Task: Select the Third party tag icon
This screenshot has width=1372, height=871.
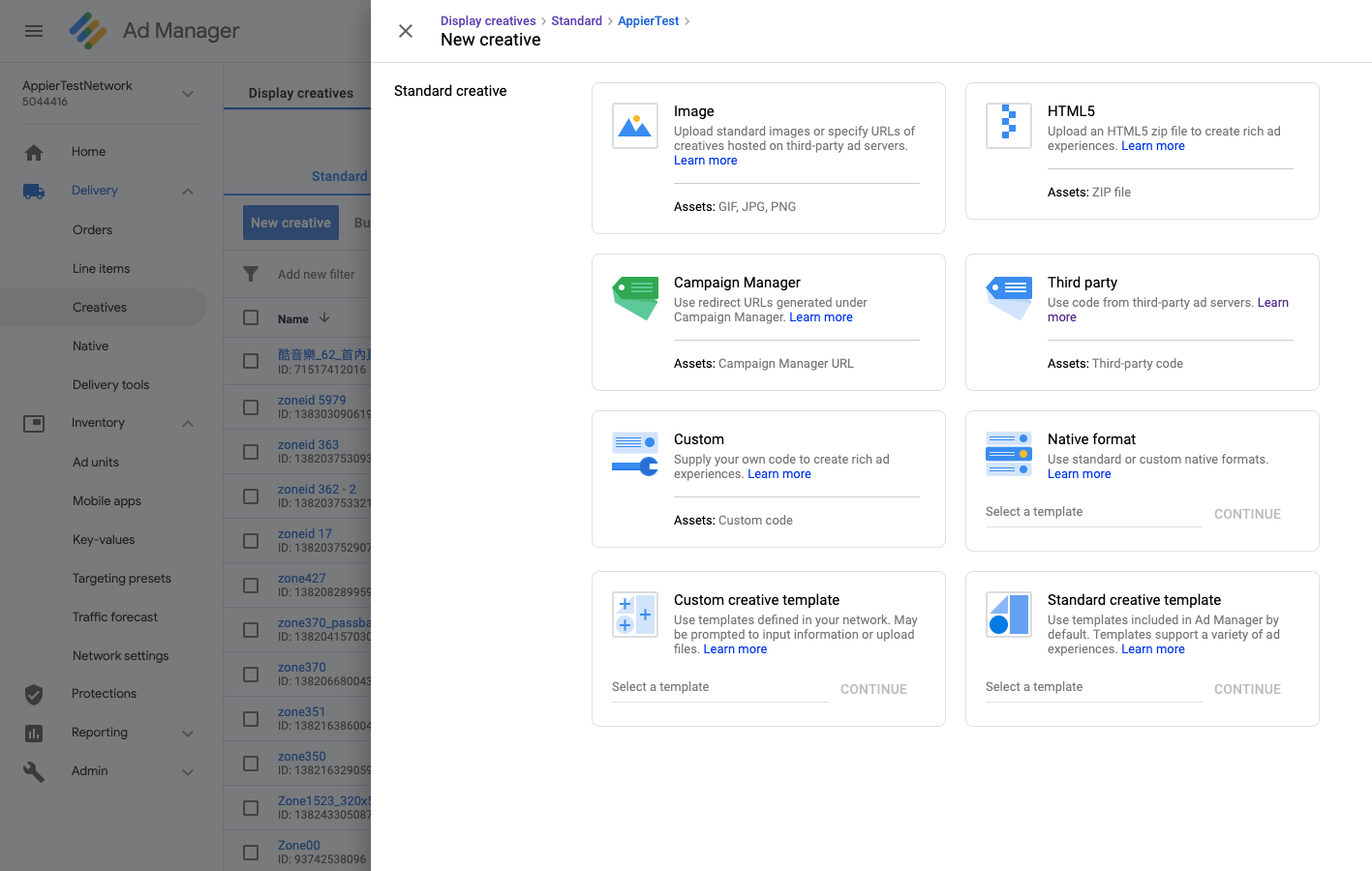Action: 1009,298
